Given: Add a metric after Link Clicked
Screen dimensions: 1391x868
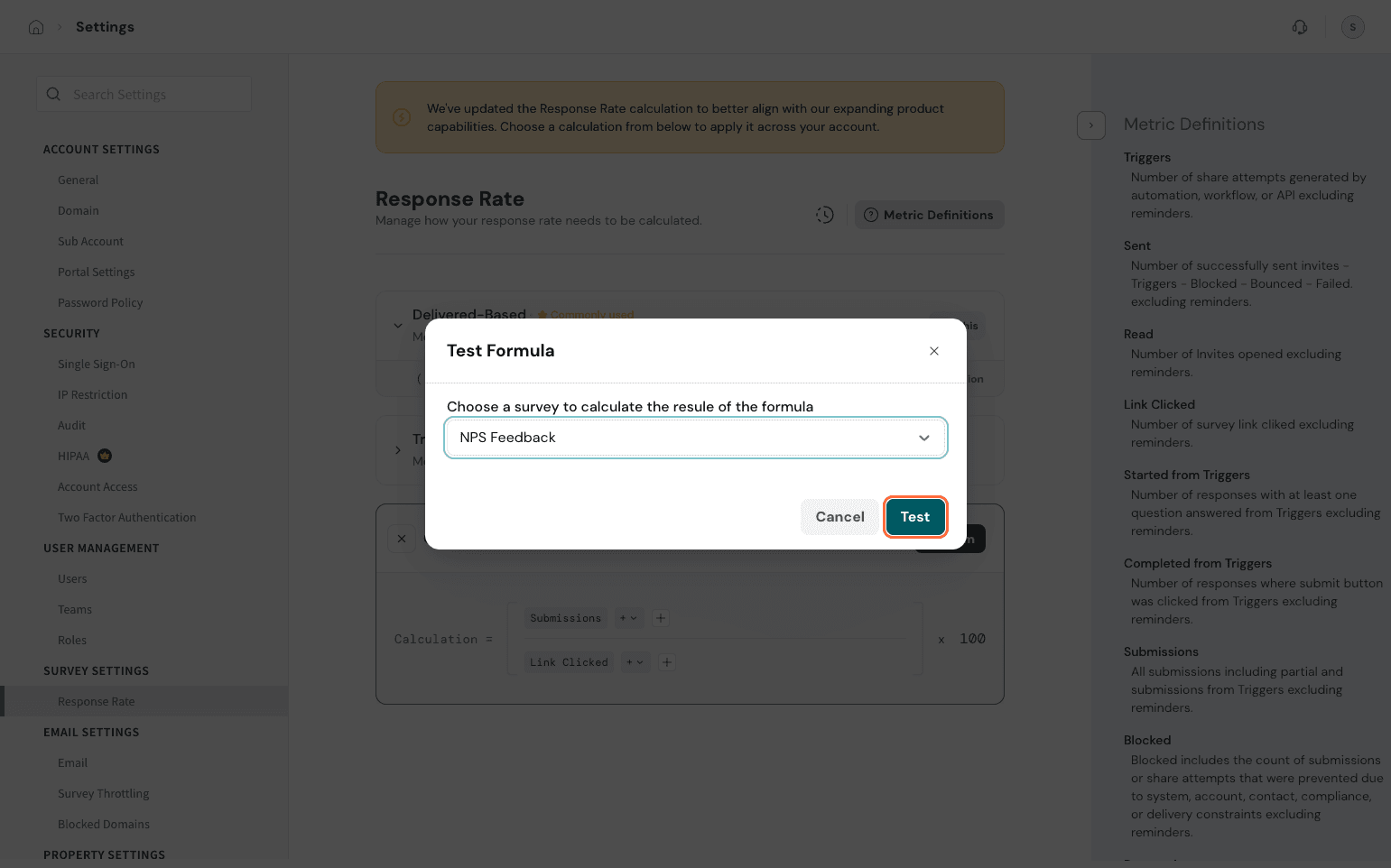Looking at the screenshot, I should [667, 662].
